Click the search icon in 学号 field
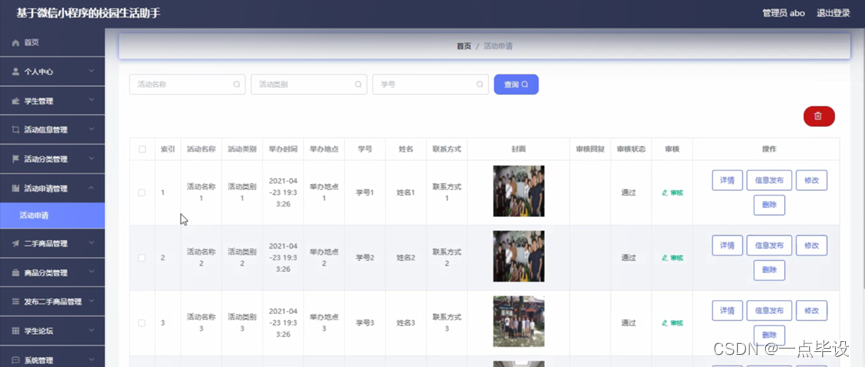 479,84
